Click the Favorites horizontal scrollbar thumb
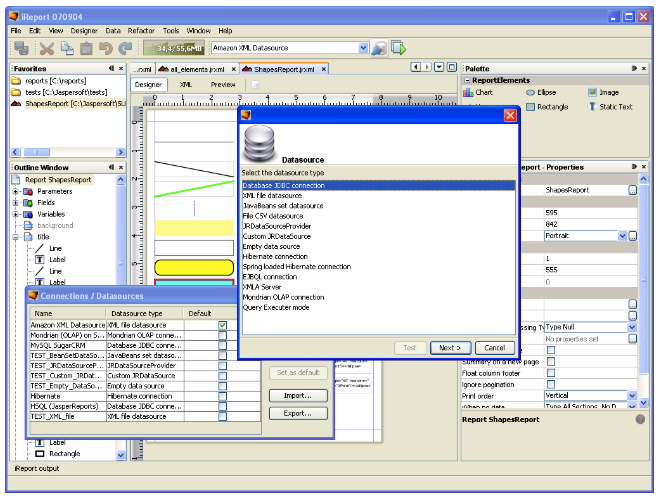This screenshot has height=498, width=658. click(x=37, y=152)
